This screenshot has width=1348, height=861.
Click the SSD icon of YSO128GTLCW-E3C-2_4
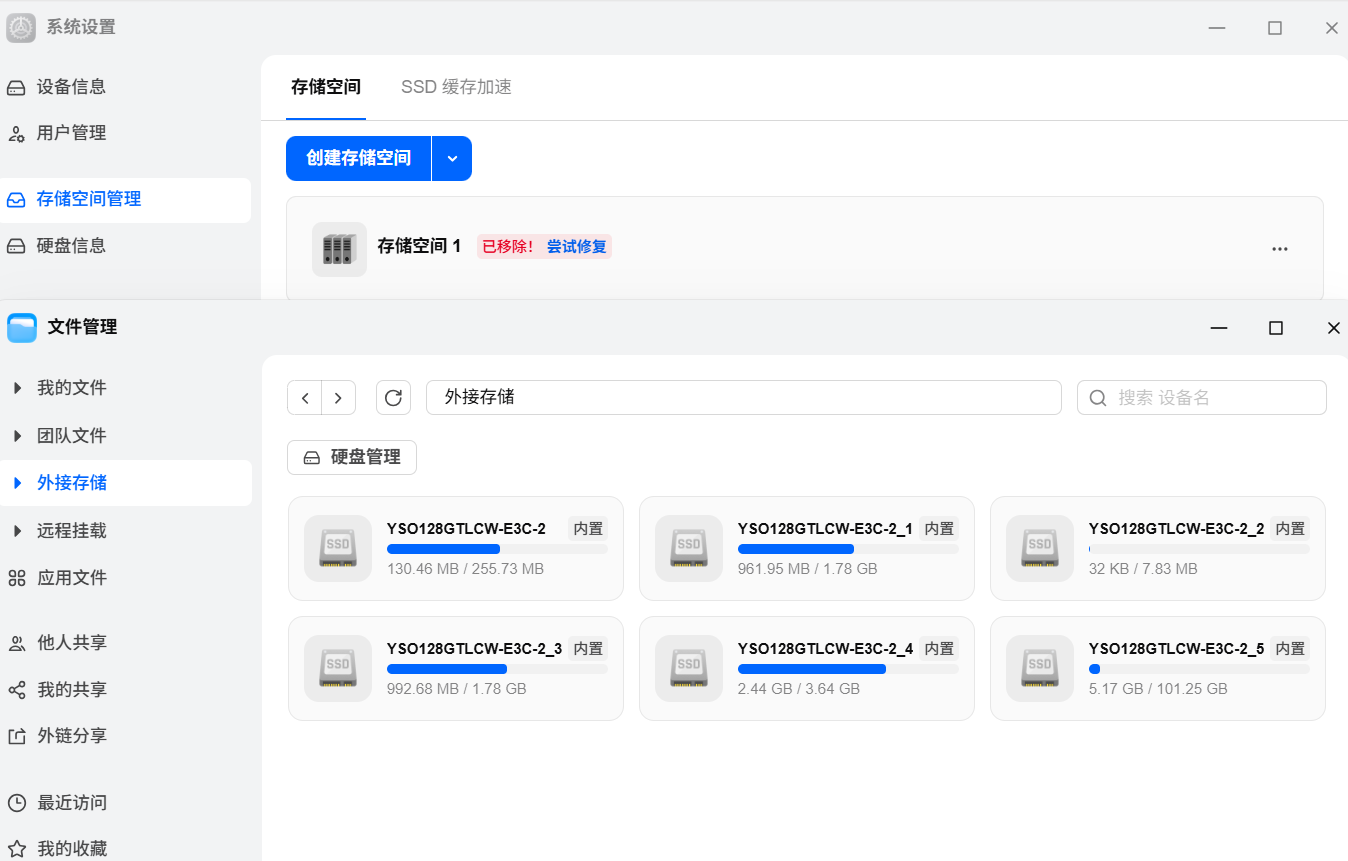pos(689,668)
